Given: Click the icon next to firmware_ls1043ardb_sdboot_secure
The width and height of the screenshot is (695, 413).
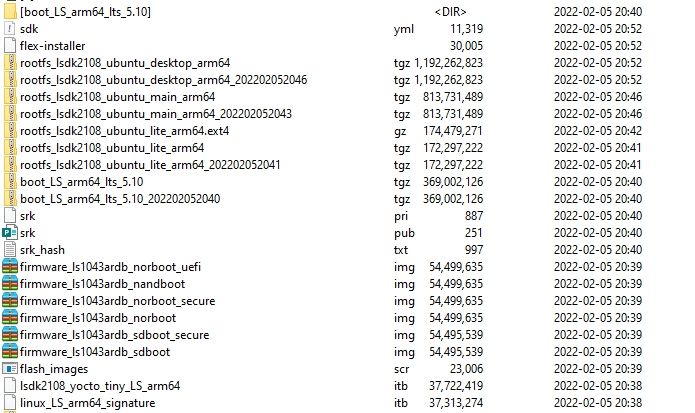Looking at the screenshot, I should coord(10,334).
